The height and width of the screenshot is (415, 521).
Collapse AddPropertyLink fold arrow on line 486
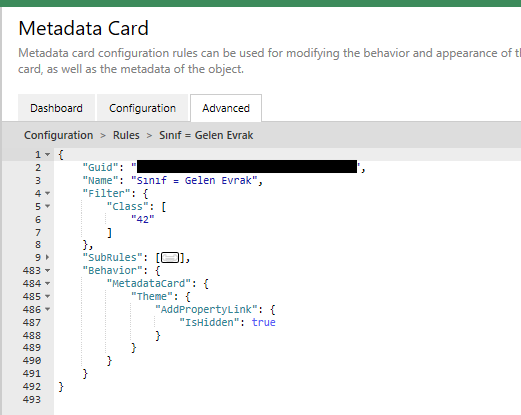(x=48, y=309)
